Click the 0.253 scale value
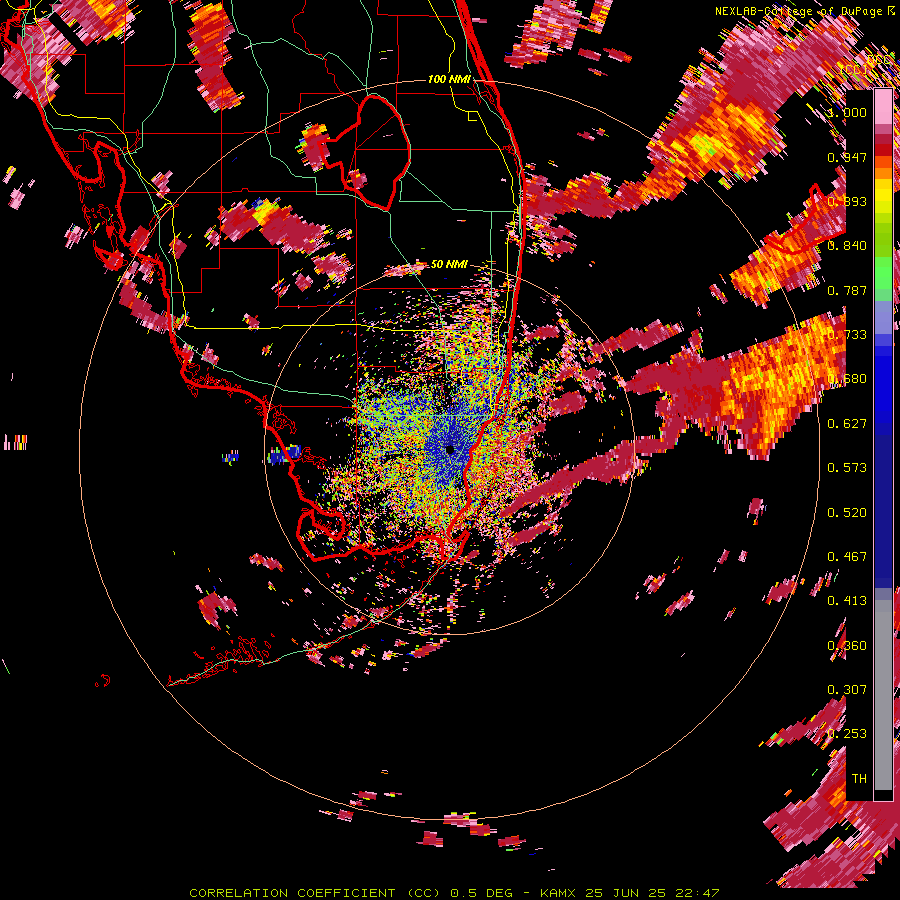Image resolution: width=900 pixels, height=900 pixels. [x=847, y=734]
